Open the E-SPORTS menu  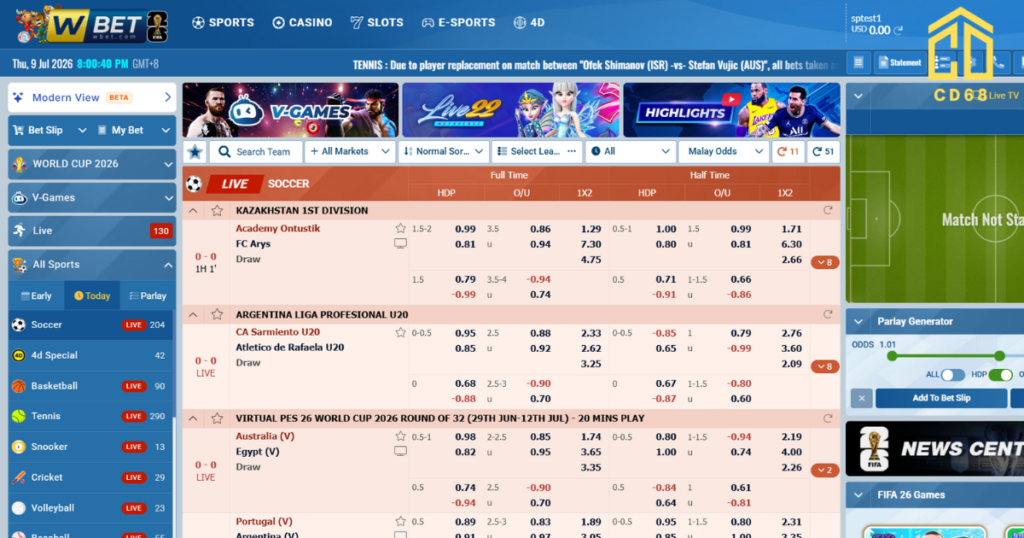click(x=458, y=22)
